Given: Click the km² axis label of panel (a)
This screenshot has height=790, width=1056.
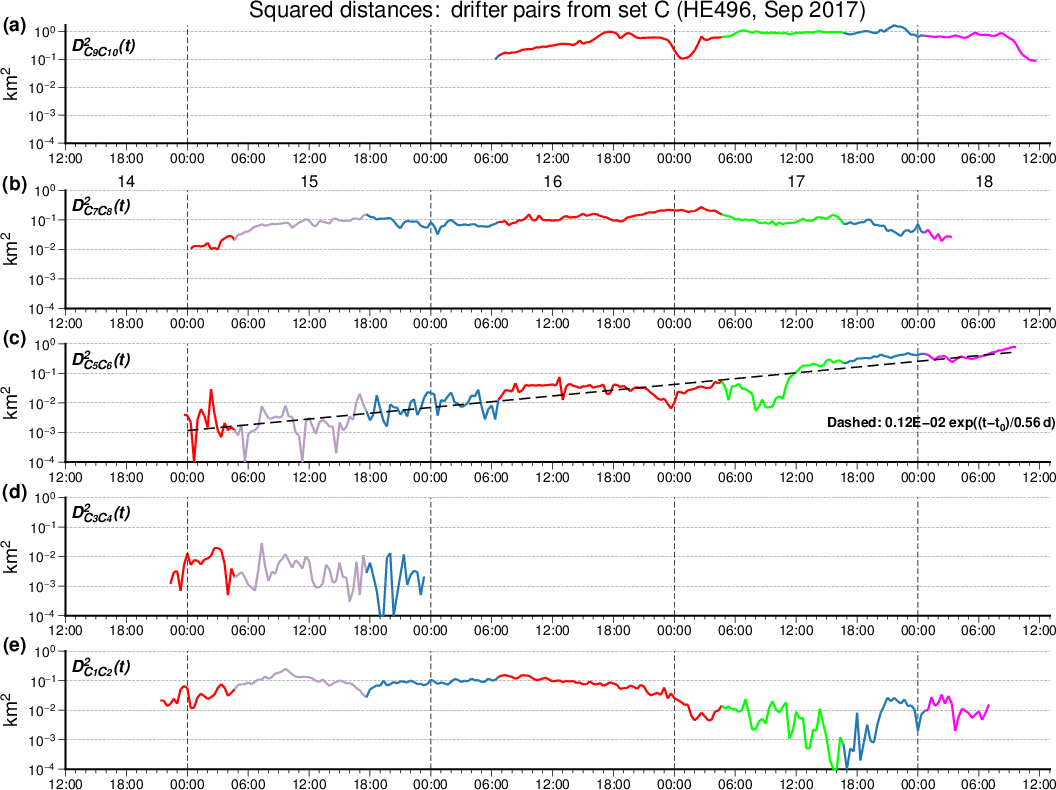Looking at the screenshot, I should [14, 87].
